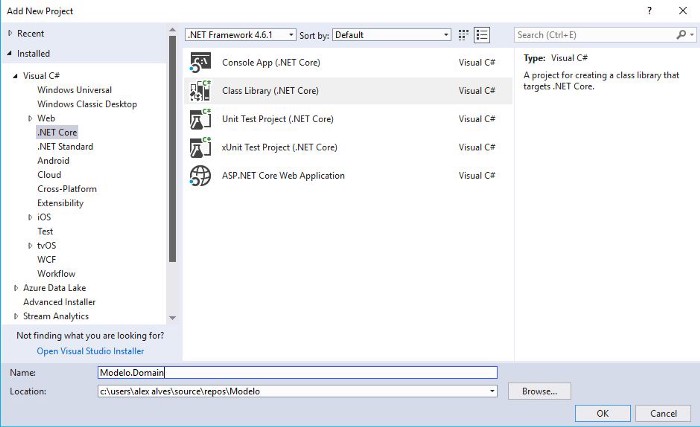Select xUnit Test Project (.NET Core) text

tap(279, 147)
